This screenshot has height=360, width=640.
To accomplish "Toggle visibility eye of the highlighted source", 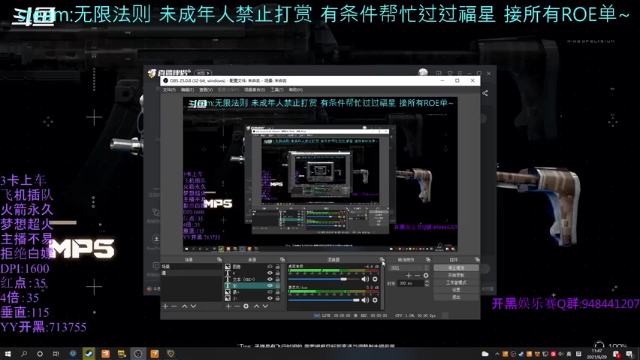I will pyautogui.click(x=270, y=286).
